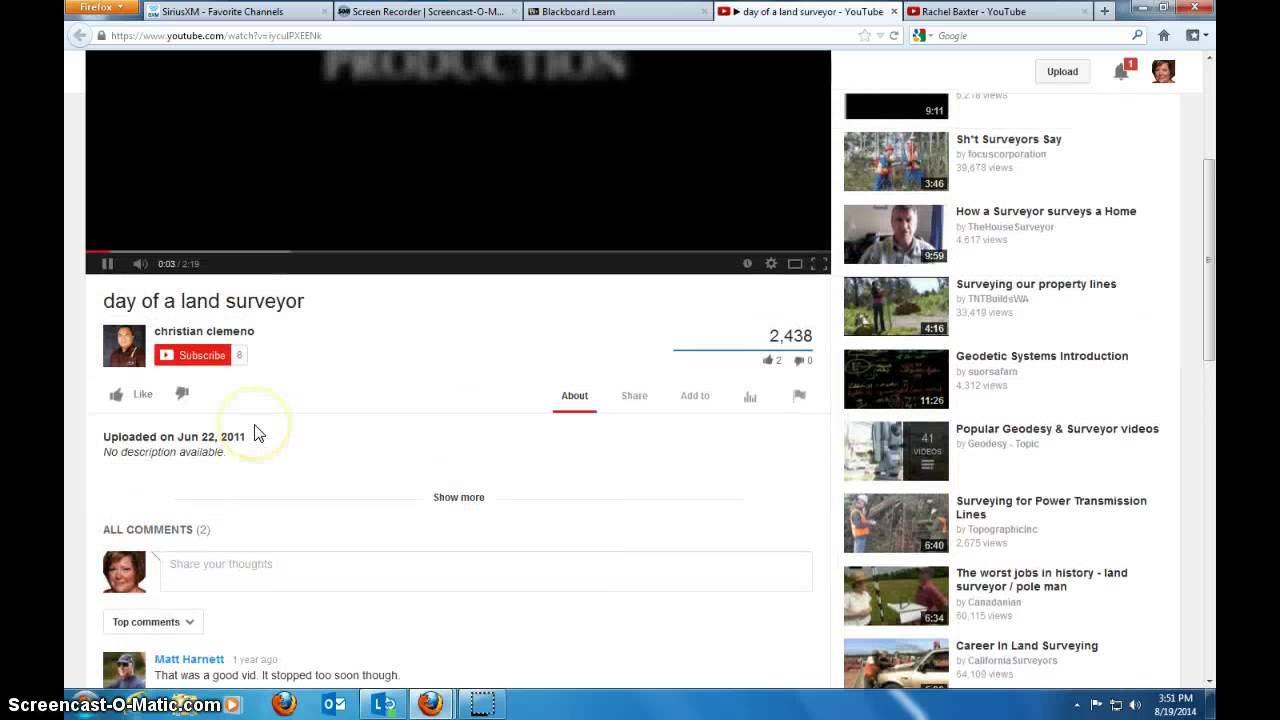This screenshot has height=720, width=1280.
Task: Open the video settings gear
Action: coord(771,264)
